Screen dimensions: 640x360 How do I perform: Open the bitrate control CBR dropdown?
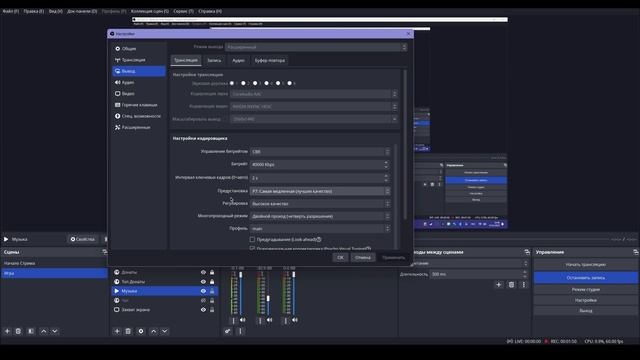(x=320, y=151)
